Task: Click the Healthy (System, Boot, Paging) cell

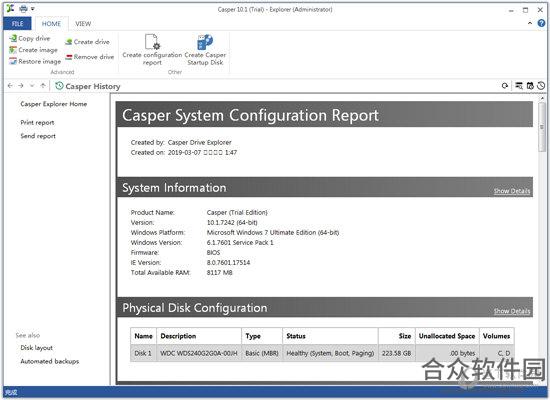Action: point(330,353)
